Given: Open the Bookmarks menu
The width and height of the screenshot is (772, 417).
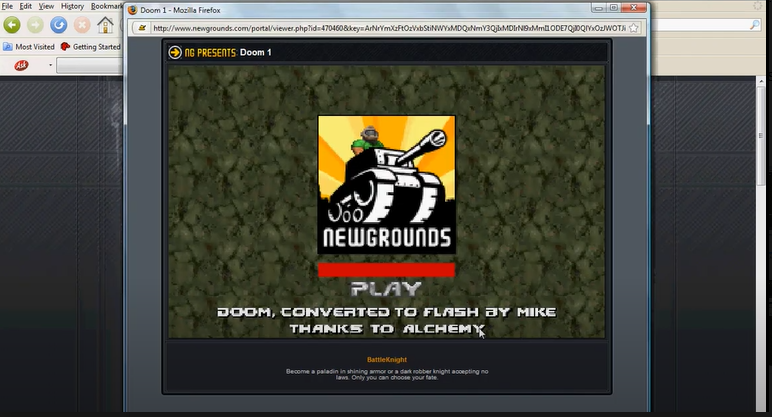Looking at the screenshot, I should [107, 6].
